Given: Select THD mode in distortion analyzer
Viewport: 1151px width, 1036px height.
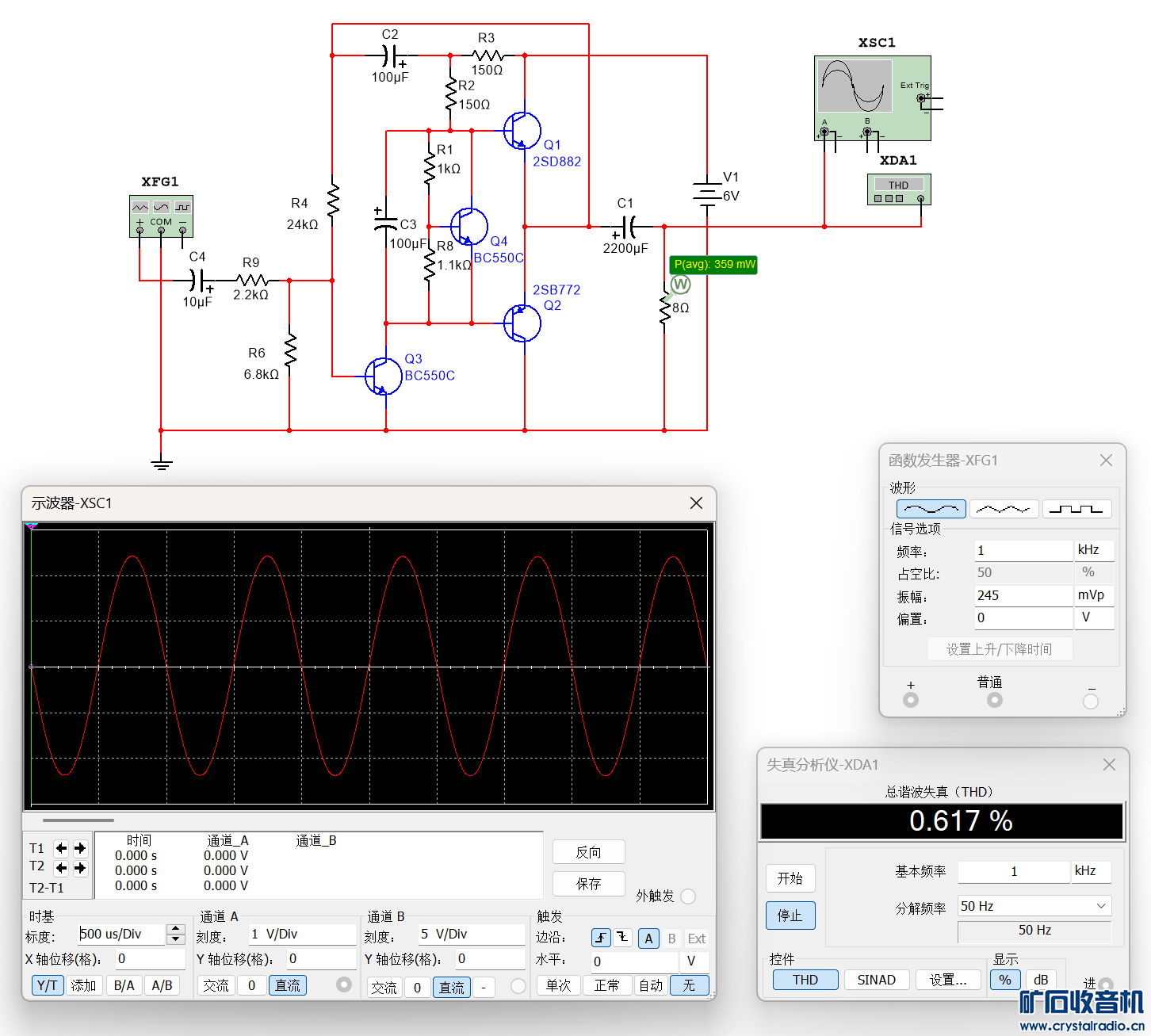Looking at the screenshot, I should [x=805, y=980].
